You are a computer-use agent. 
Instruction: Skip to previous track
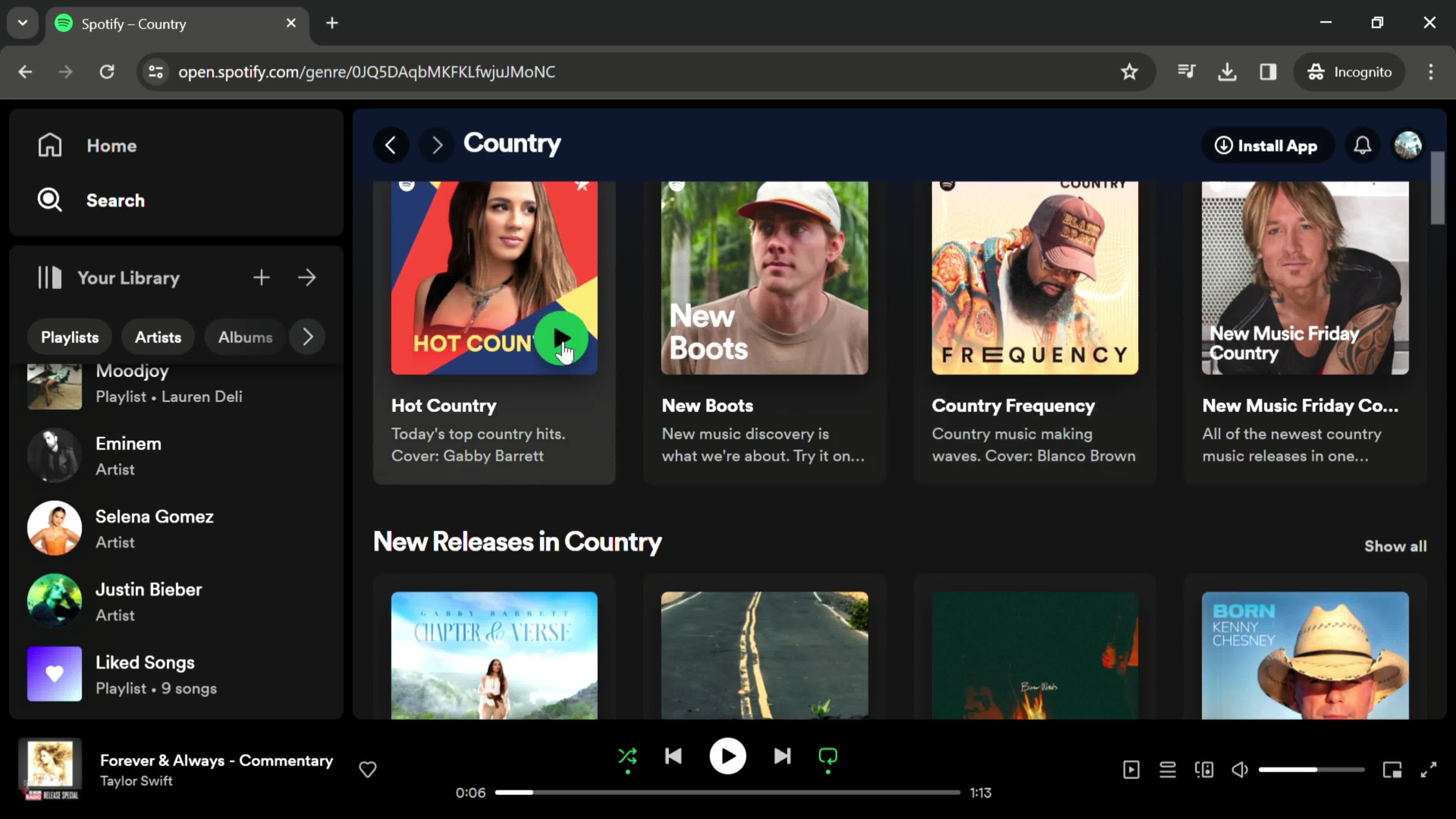(x=673, y=756)
